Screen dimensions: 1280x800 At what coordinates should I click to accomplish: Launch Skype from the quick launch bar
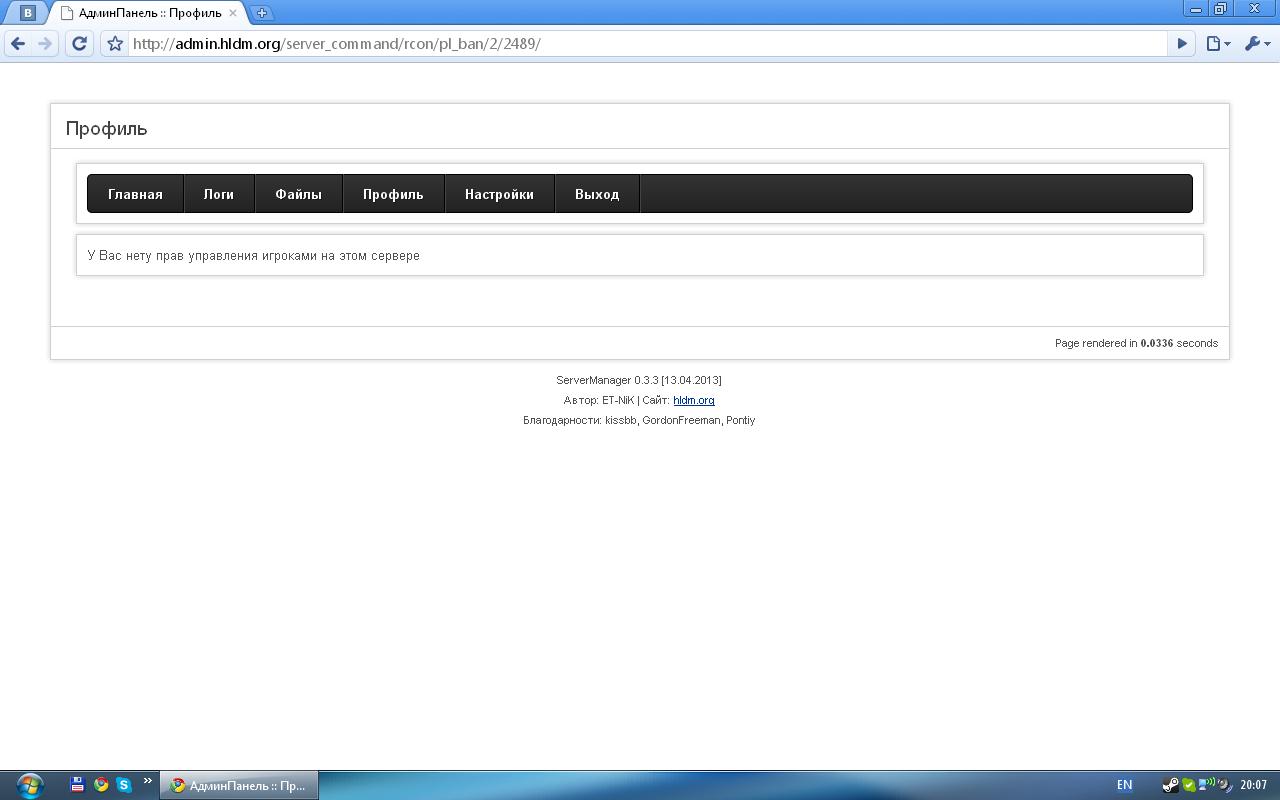pos(124,785)
